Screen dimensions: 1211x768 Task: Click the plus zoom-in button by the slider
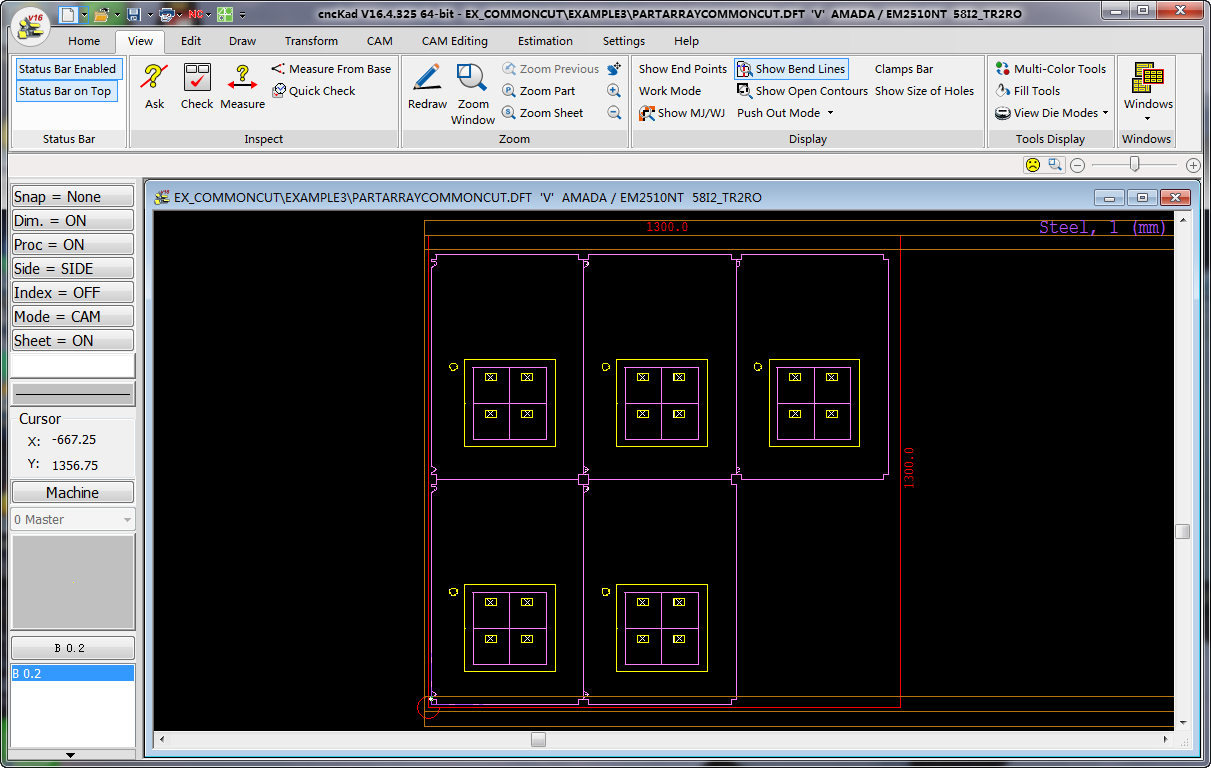click(x=1193, y=165)
